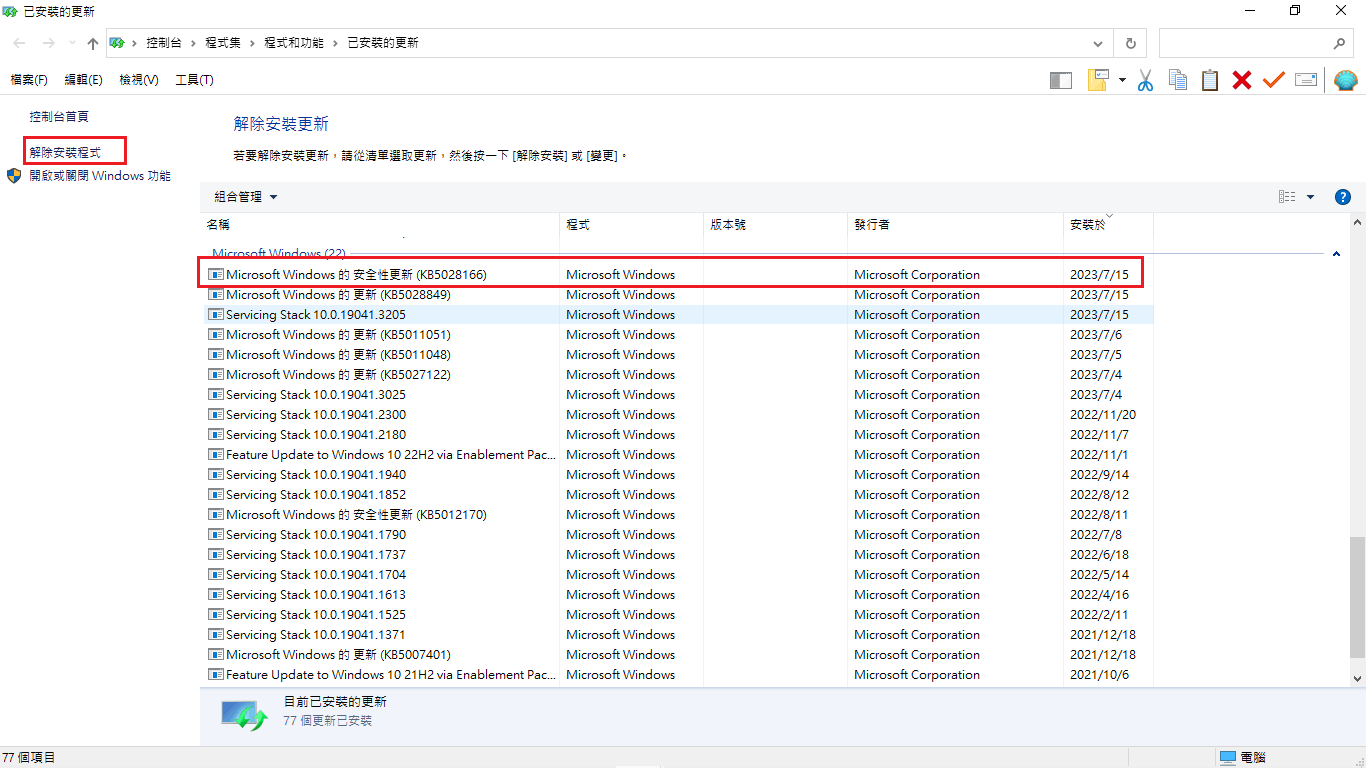Navigate to 程式集 in breadcrumb

click(x=223, y=43)
